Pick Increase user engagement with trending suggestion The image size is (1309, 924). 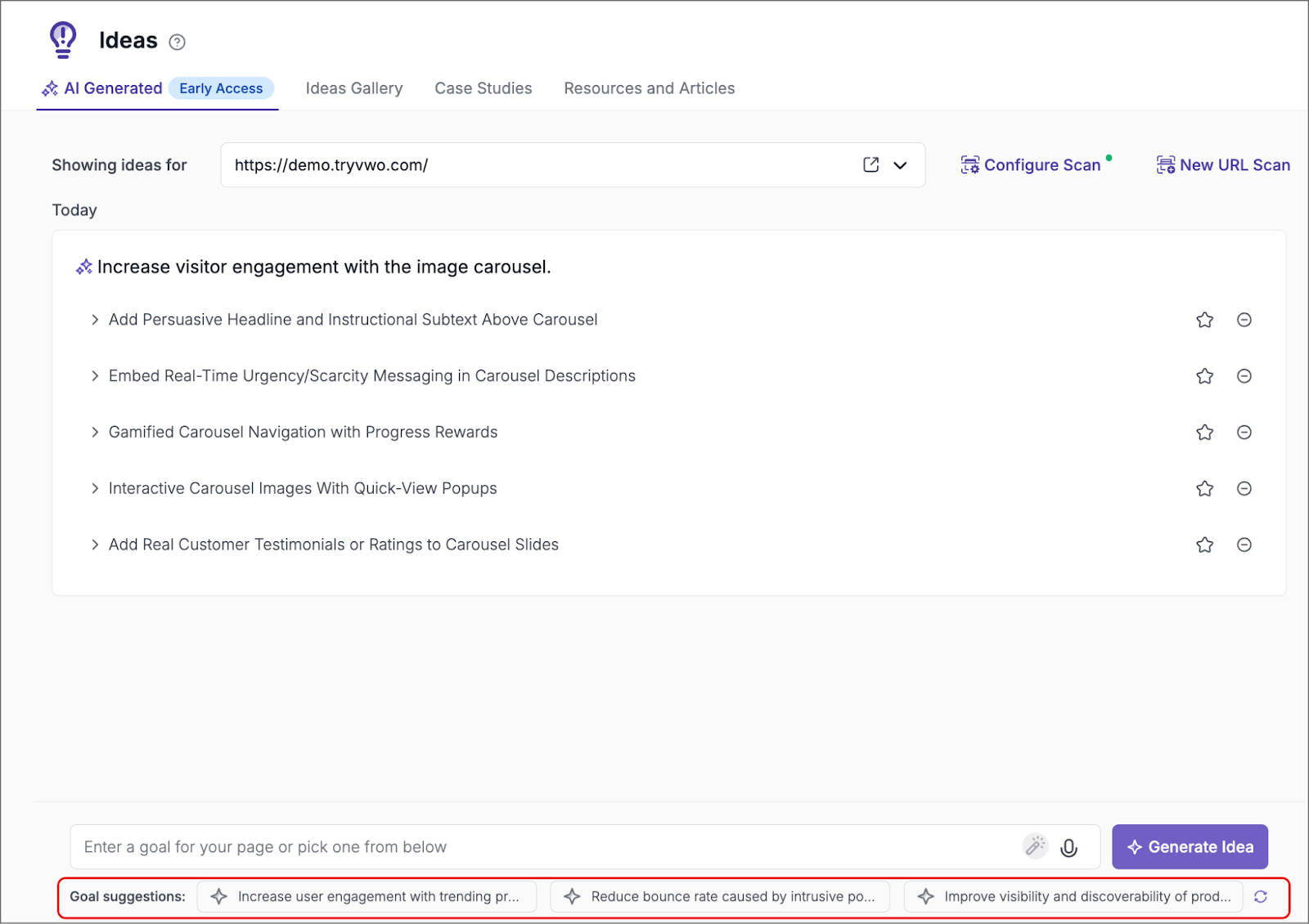point(367,896)
